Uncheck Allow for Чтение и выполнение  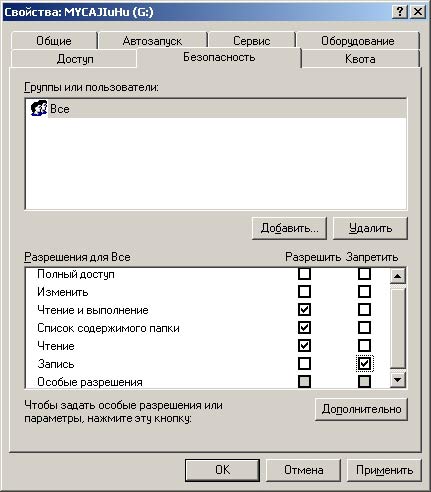(x=304, y=310)
